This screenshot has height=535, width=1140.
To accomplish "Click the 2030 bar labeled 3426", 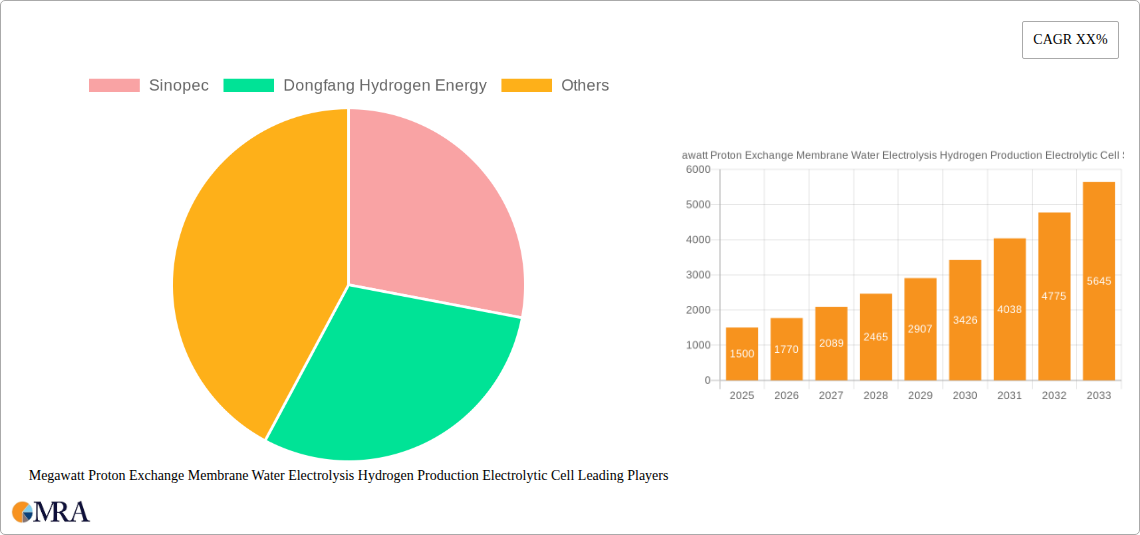I will pos(966,321).
